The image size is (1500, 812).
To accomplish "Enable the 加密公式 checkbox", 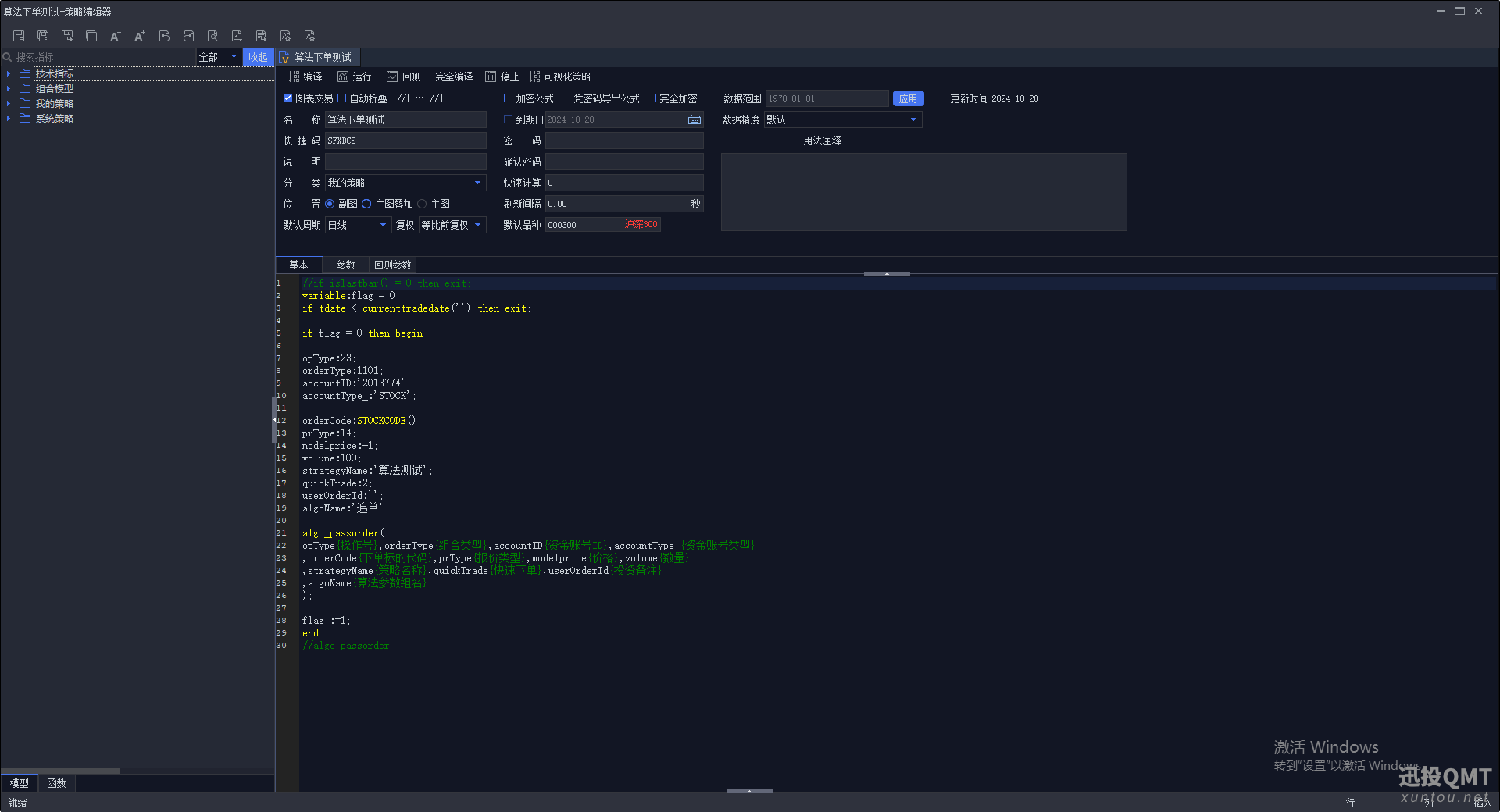I will [x=508, y=98].
